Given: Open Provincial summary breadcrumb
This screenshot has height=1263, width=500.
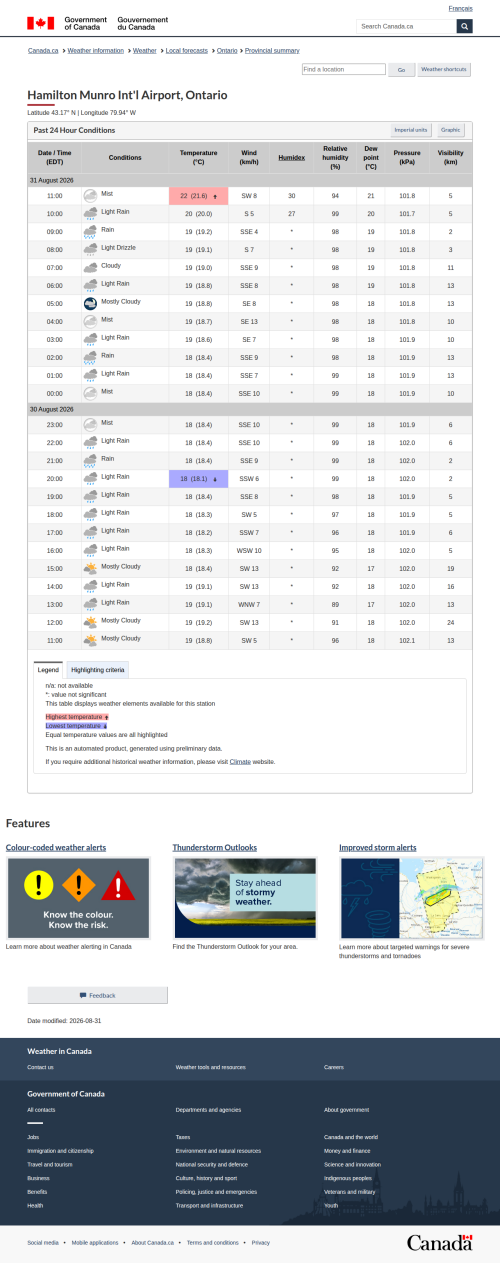Looking at the screenshot, I should point(272,50).
